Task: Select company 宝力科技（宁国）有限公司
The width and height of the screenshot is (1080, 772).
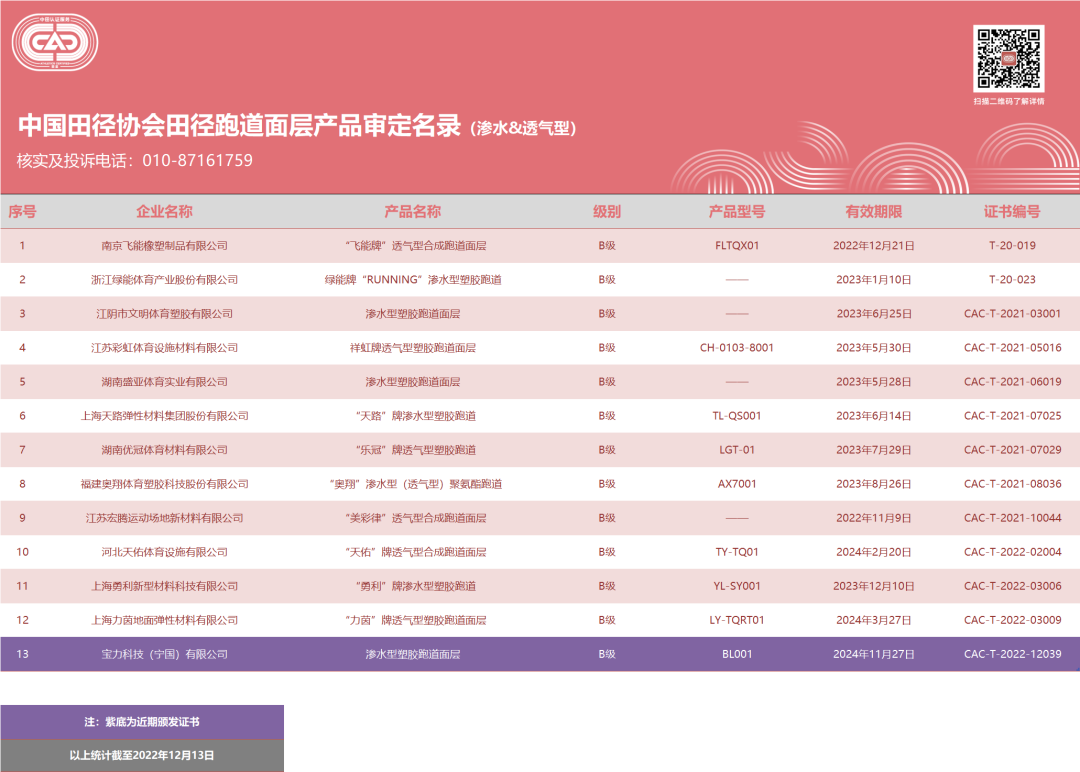Action: 164,654
